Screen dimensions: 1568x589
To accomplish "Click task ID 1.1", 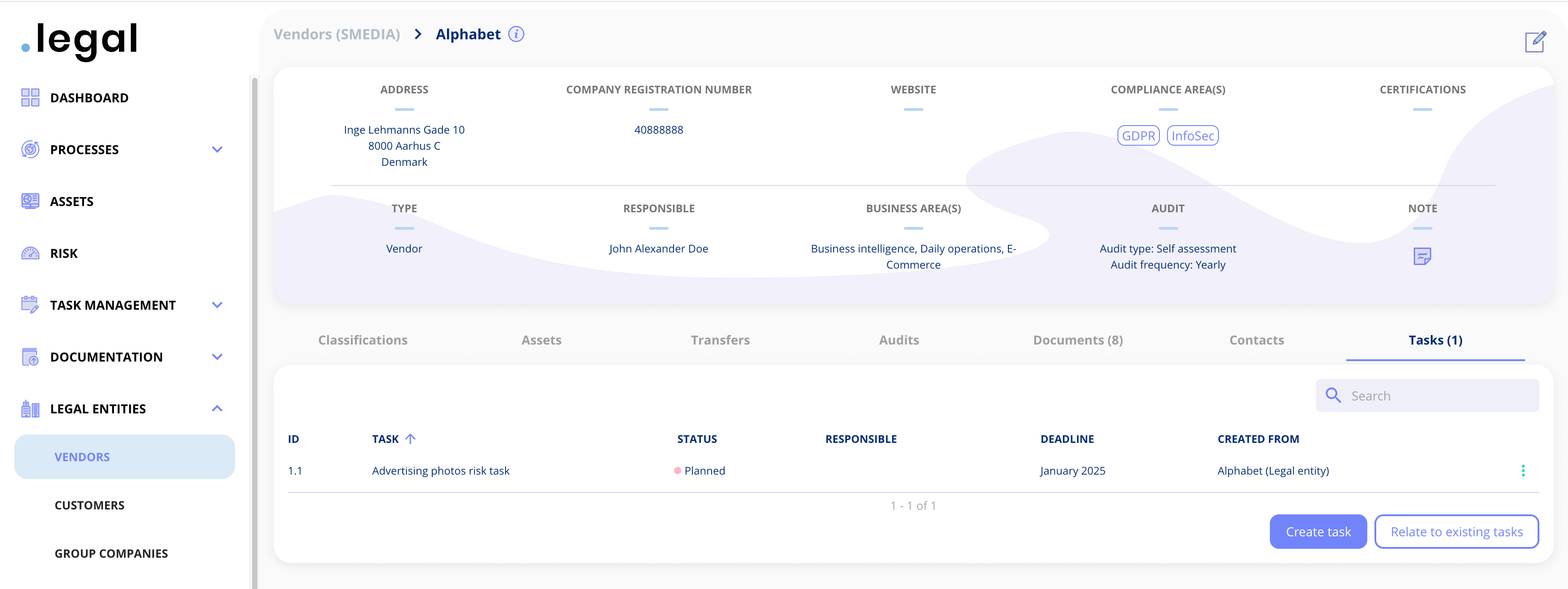I will pos(295,470).
